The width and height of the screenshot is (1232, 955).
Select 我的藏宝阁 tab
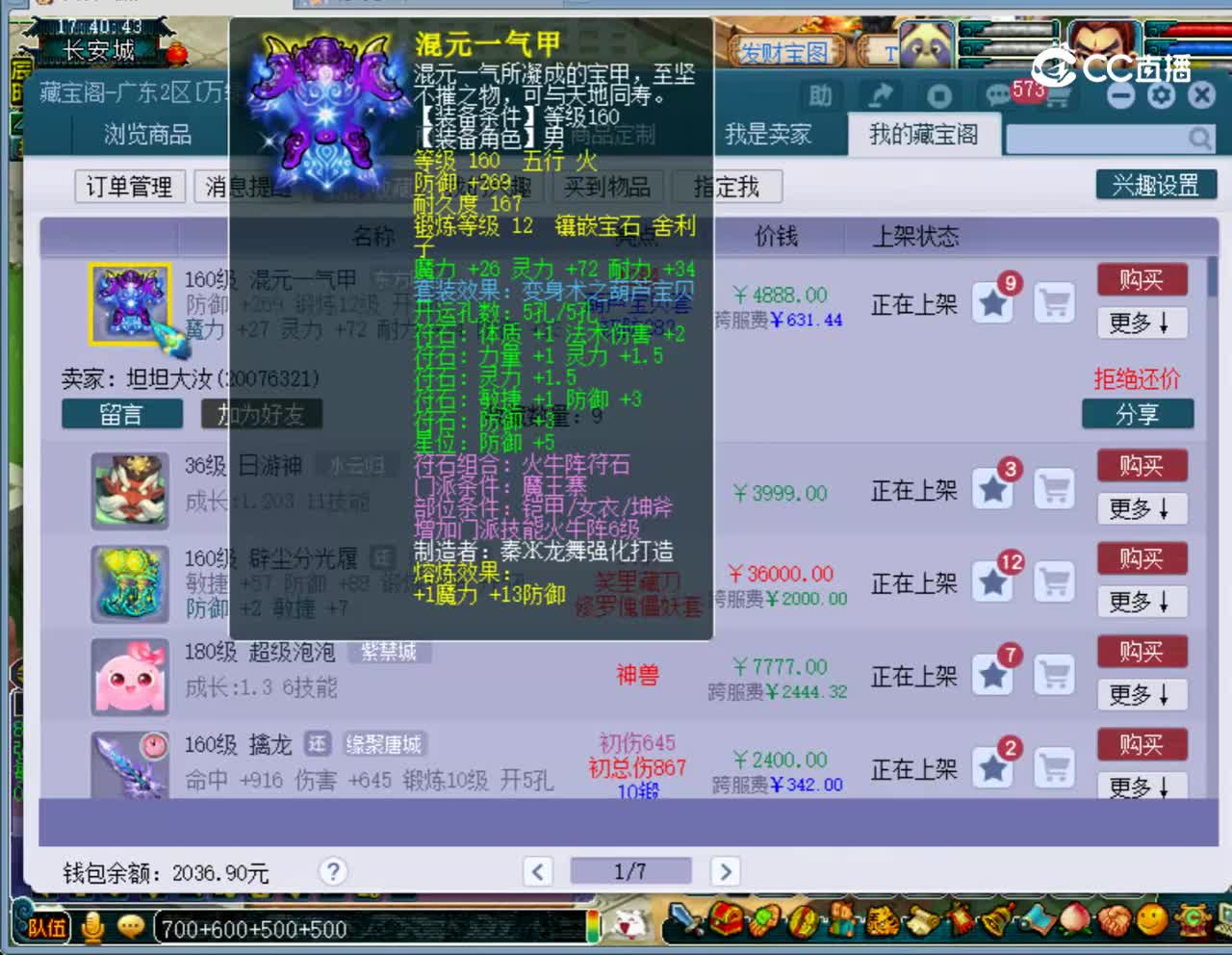pos(923,134)
